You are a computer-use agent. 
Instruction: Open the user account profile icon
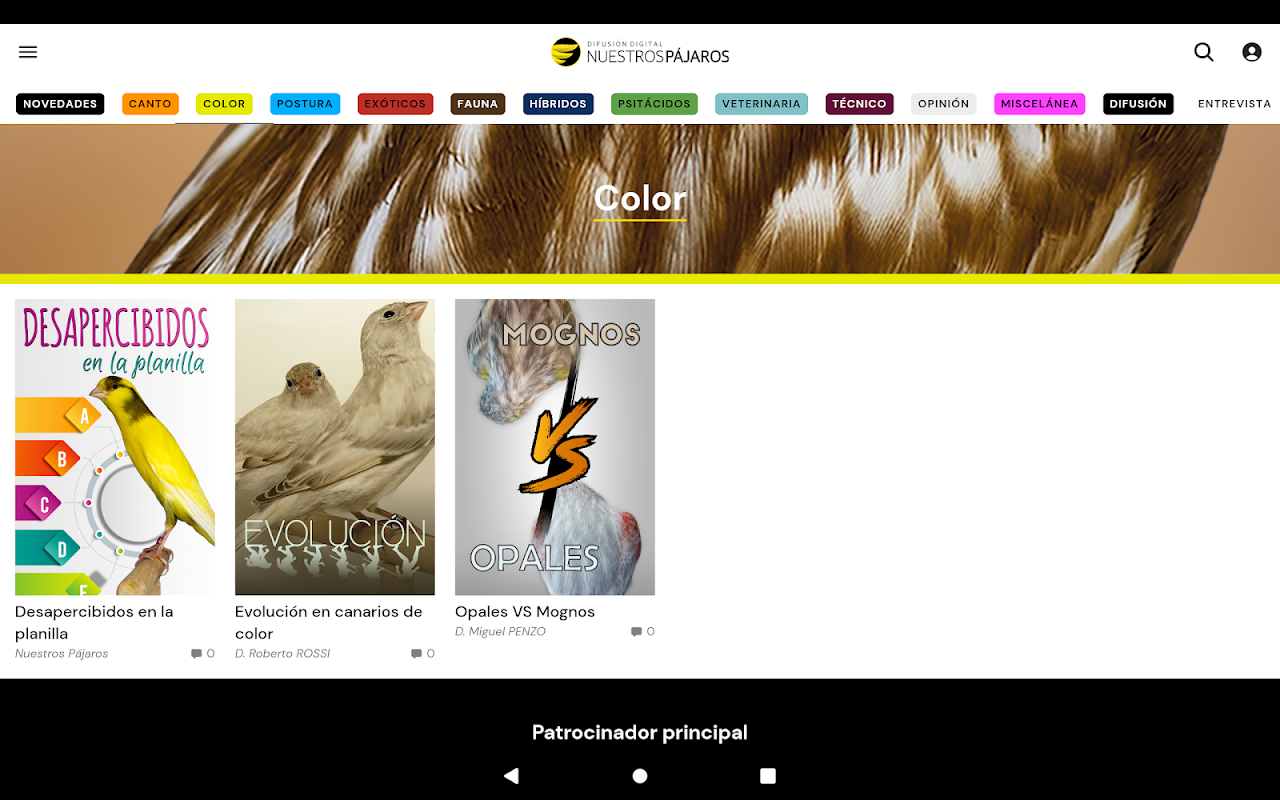coord(1252,52)
